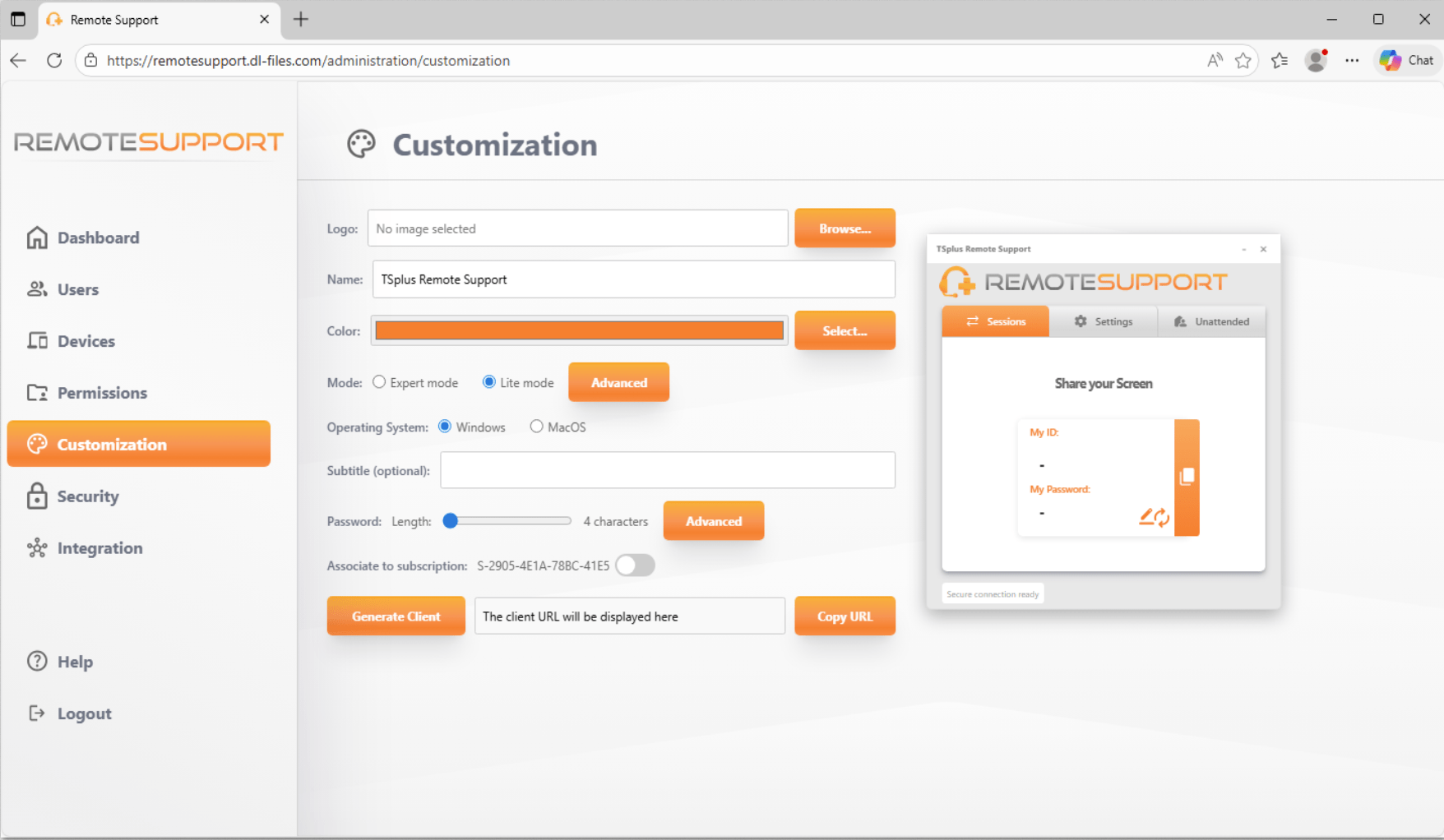Click the edit password pencil icon
The image size is (1444, 840).
click(1145, 516)
